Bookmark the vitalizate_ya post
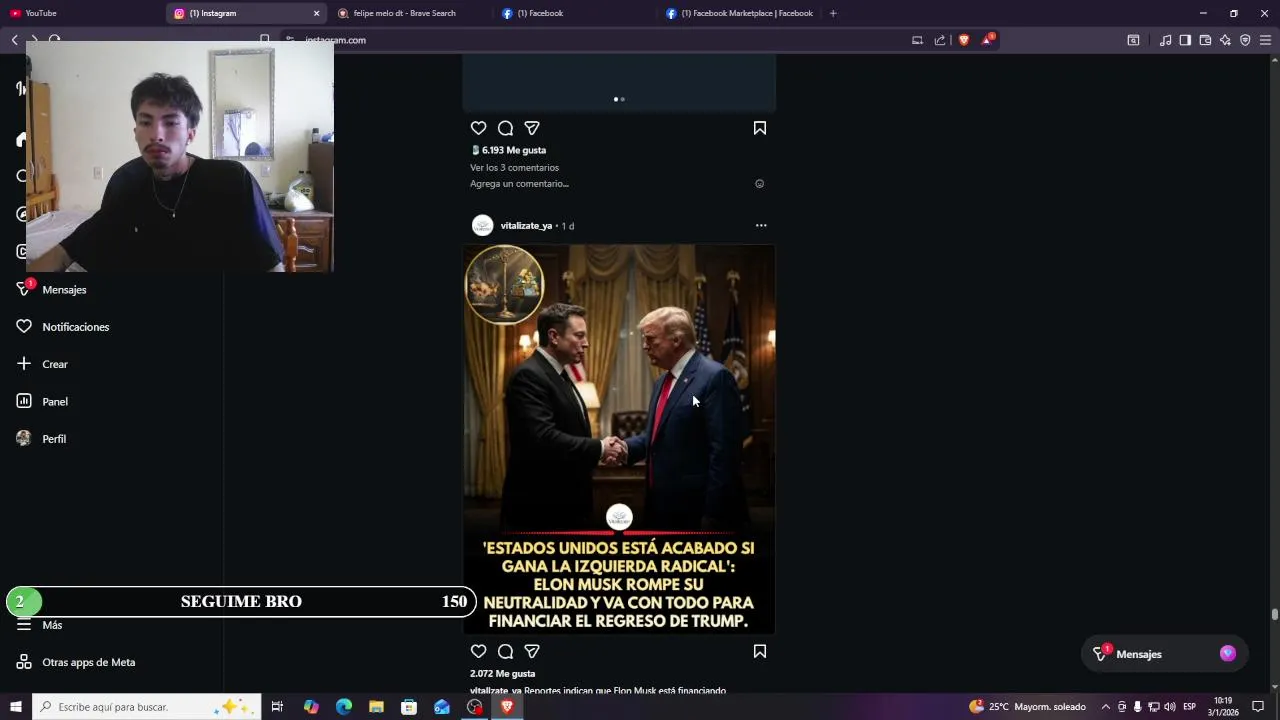Image resolution: width=1280 pixels, height=720 pixels. (760, 651)
